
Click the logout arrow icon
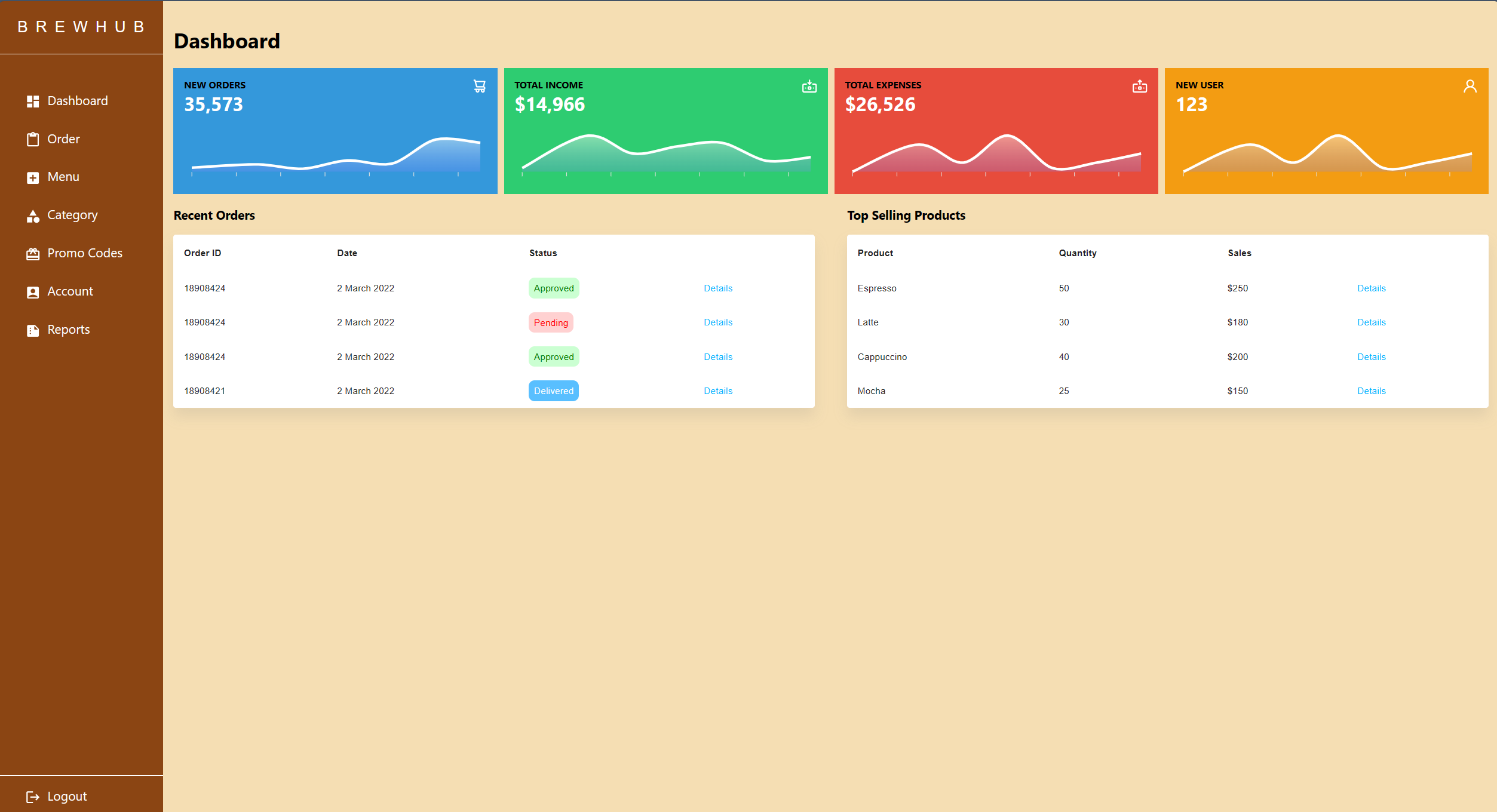click(33, 797)
